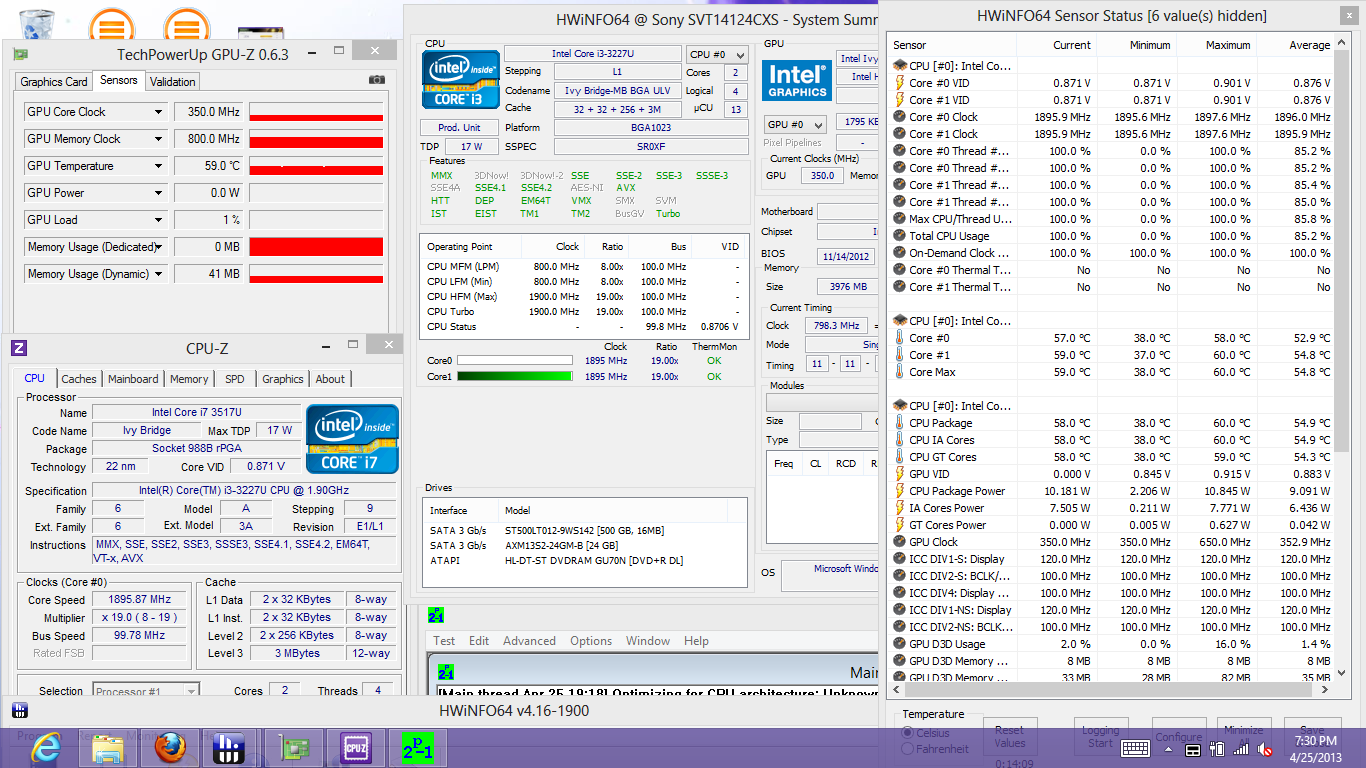Open the Mainboard tab in CPU-Z
This screenshot has width=1366, height=768.
pos(133,379)
